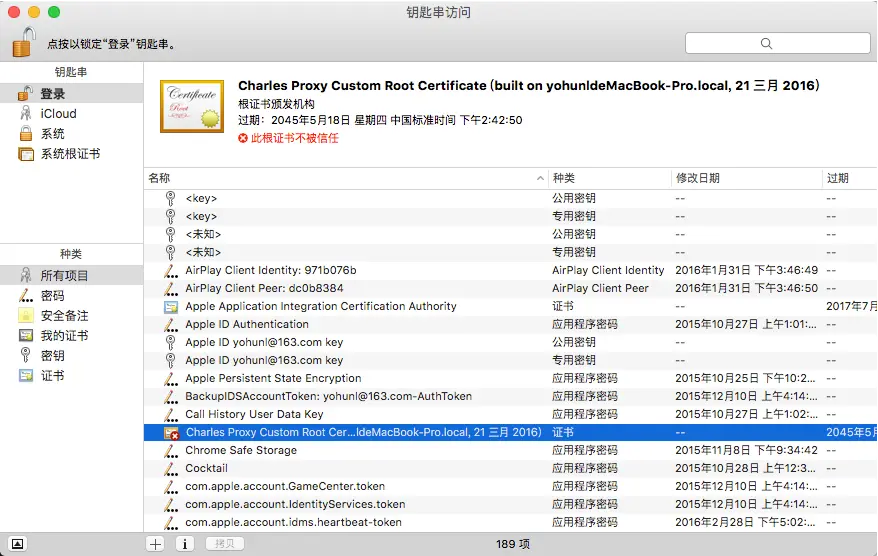Select the 系统根证书 keychain

pyautogui.click(x=72, y=154)
